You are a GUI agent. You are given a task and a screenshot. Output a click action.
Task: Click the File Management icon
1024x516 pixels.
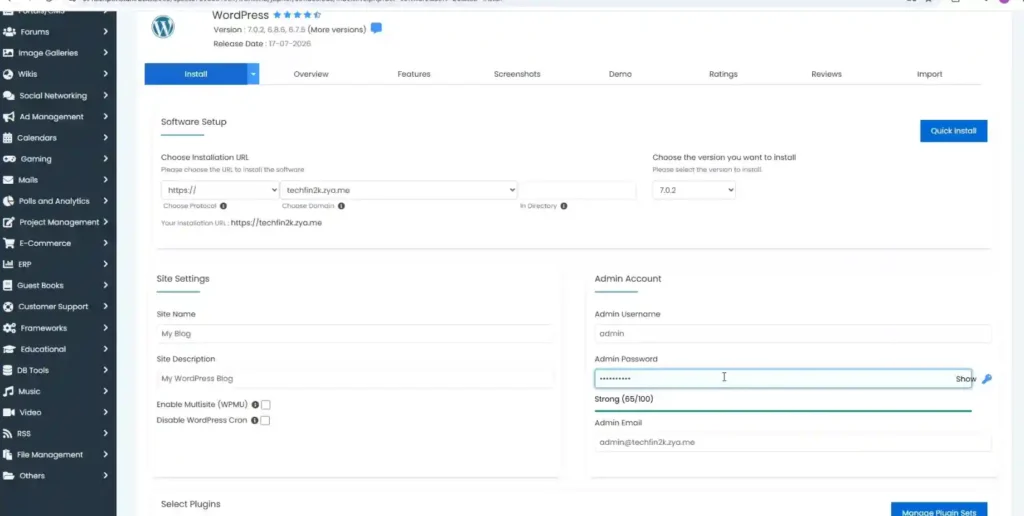(8, 455)
